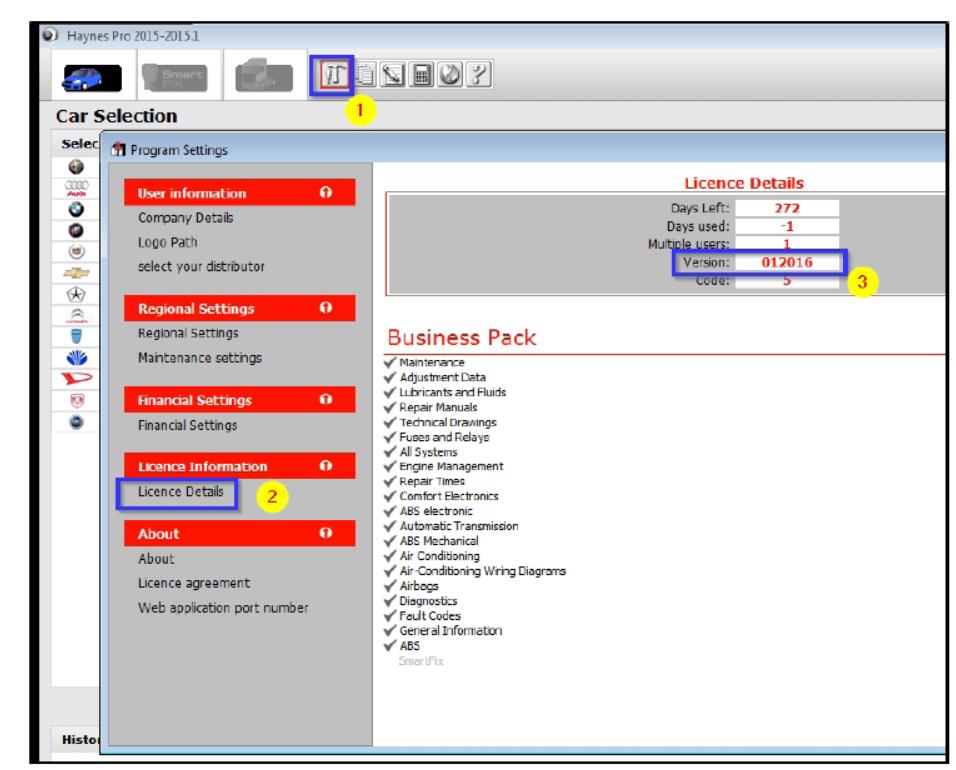Collapse the User information section arrow
The image size is (956, 770).
coord(326,193)
